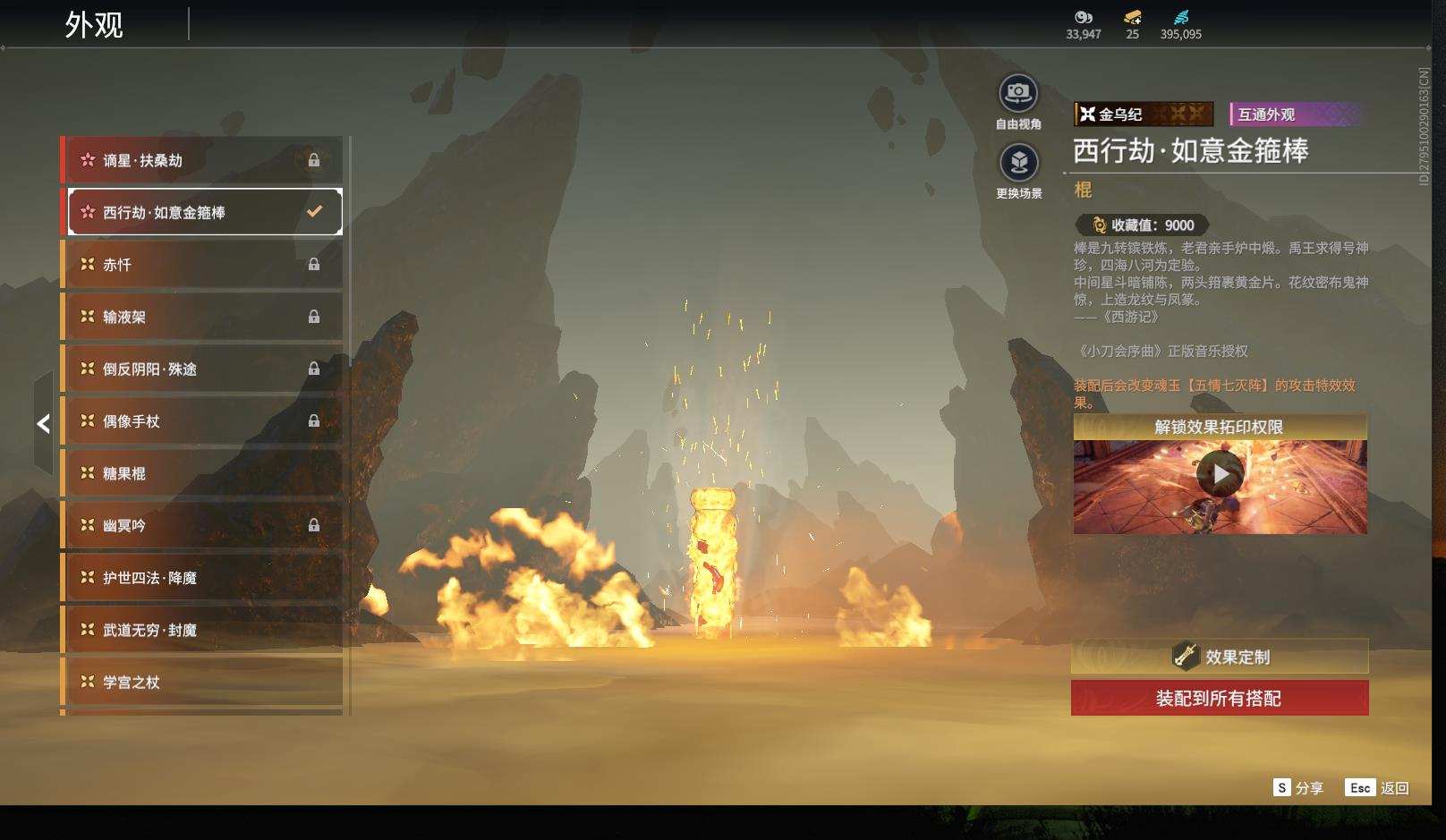Select the 偶像手杖 skin entry
1446x840 pixels.
point(201,421)
